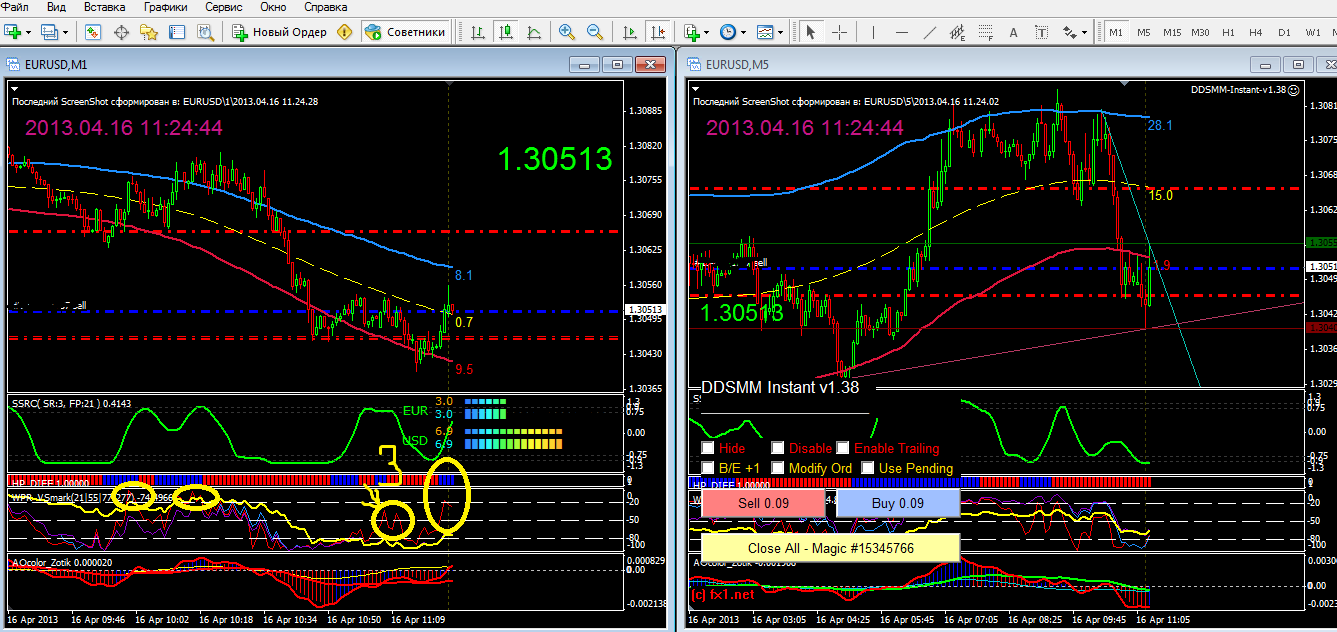Check the Disable checkbox

tap(778, 448)
